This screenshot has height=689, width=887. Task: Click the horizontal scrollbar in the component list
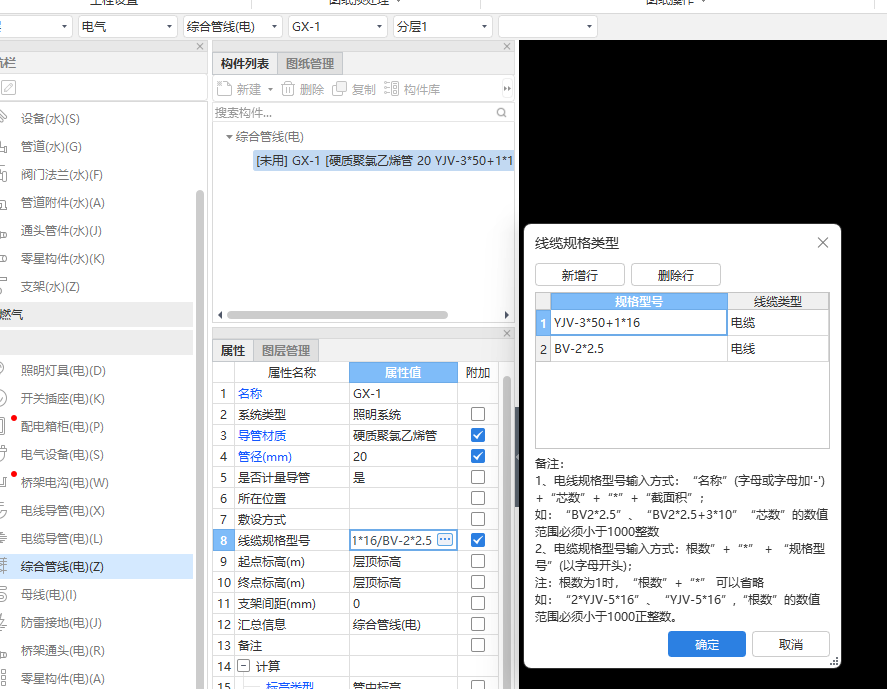(337, 315)
